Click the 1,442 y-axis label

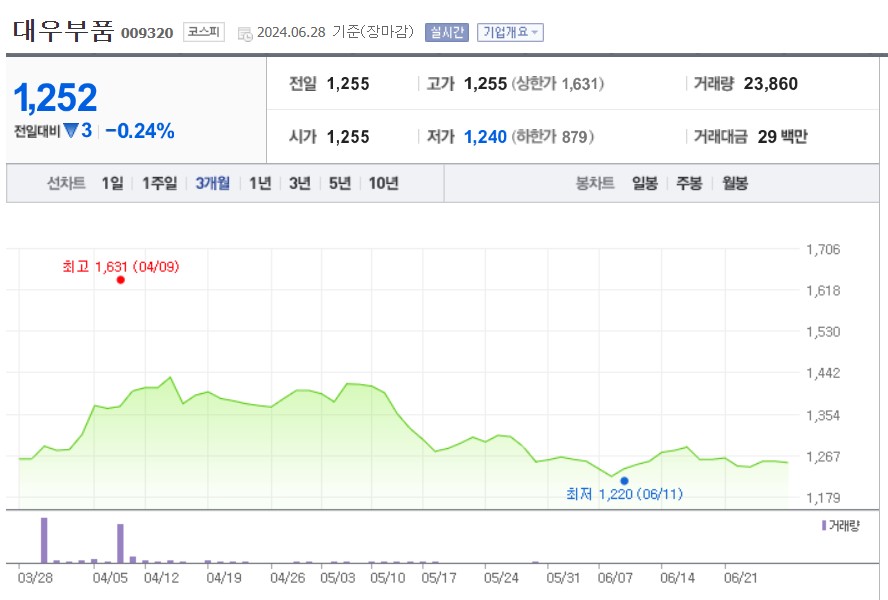(x=823, y=373)
